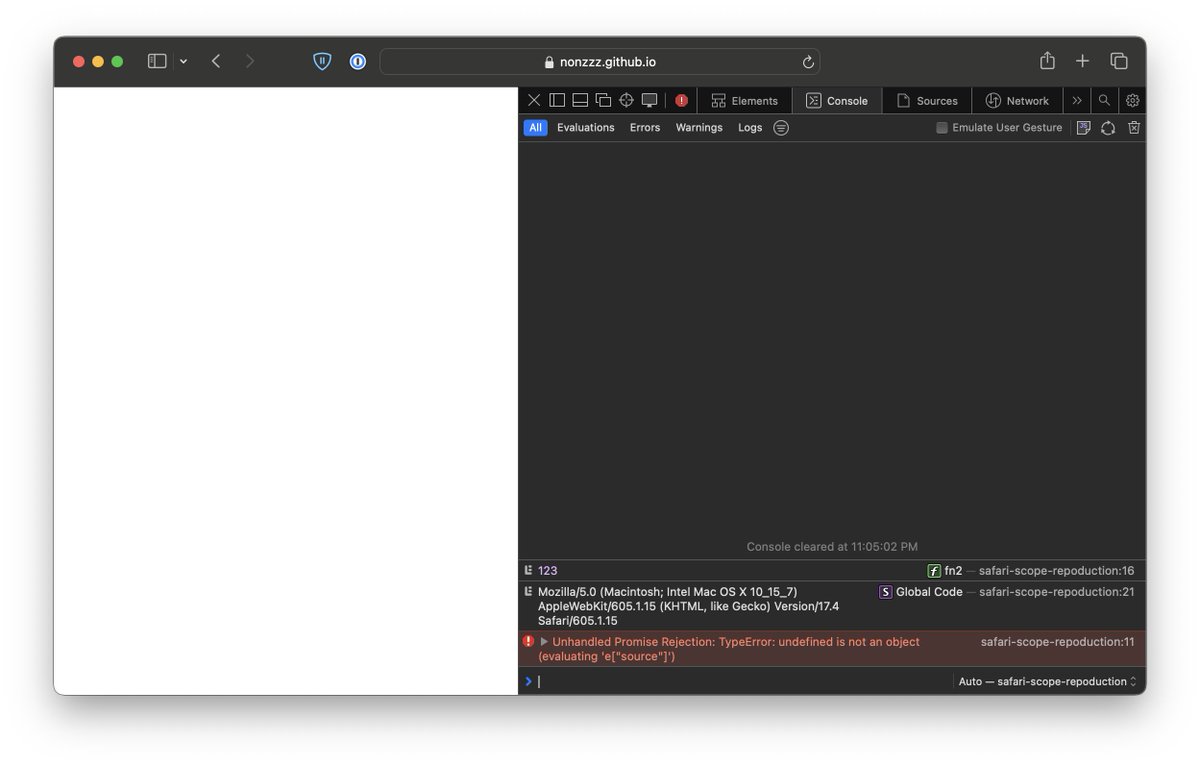Open a new tab with plus
This screenshot has width=1200, height=766.
click(x=1083, y=61)
